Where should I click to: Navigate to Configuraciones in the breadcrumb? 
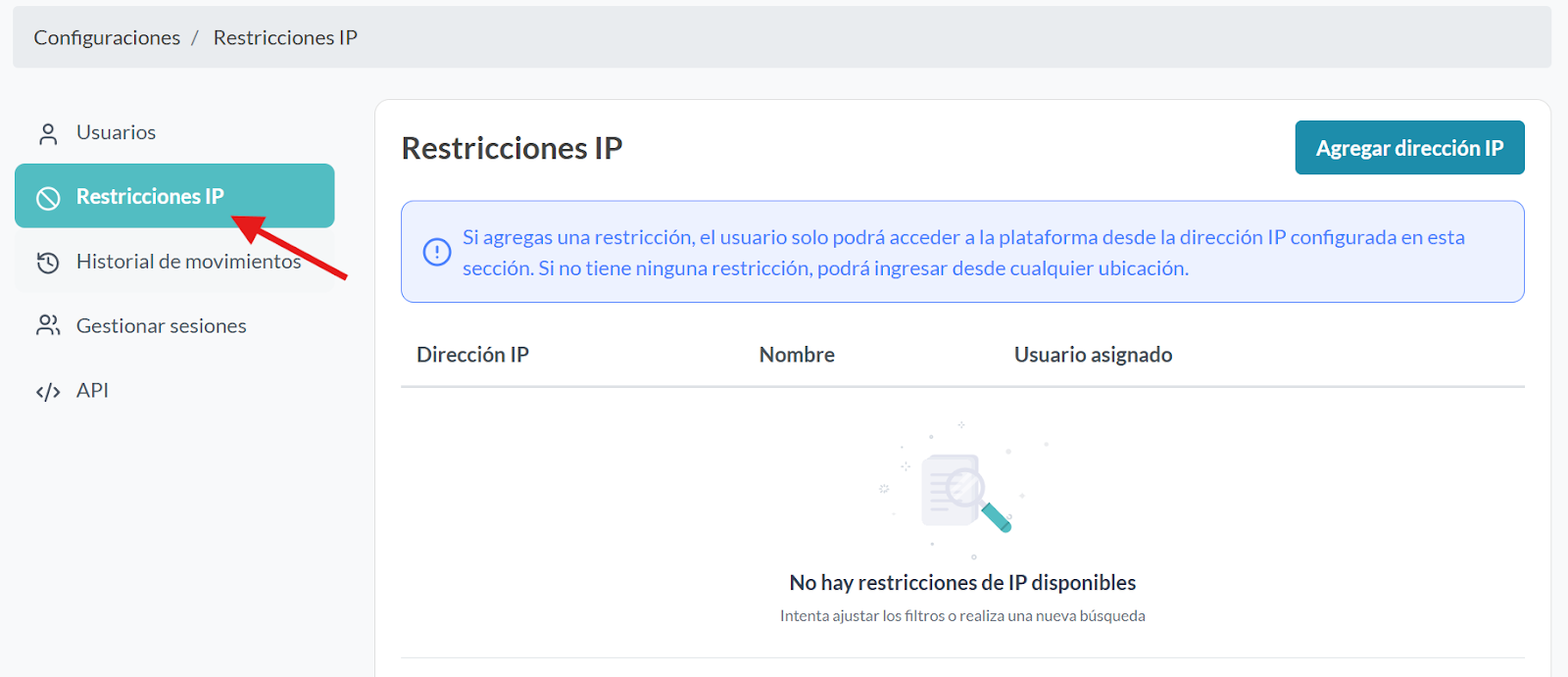point(107,38)
